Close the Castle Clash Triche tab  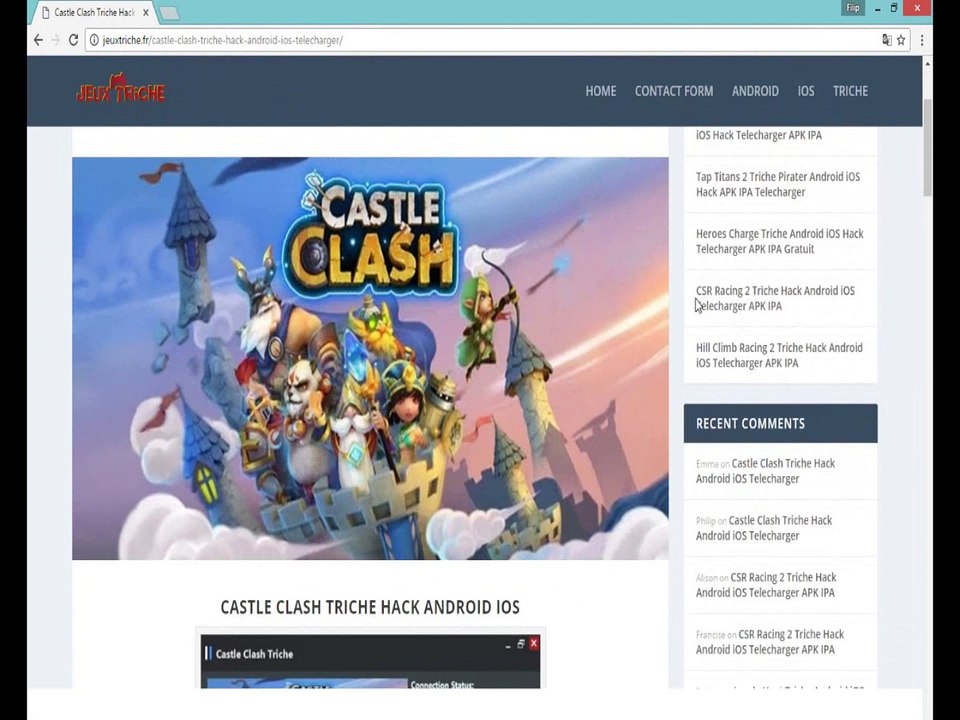coord(146,12)
